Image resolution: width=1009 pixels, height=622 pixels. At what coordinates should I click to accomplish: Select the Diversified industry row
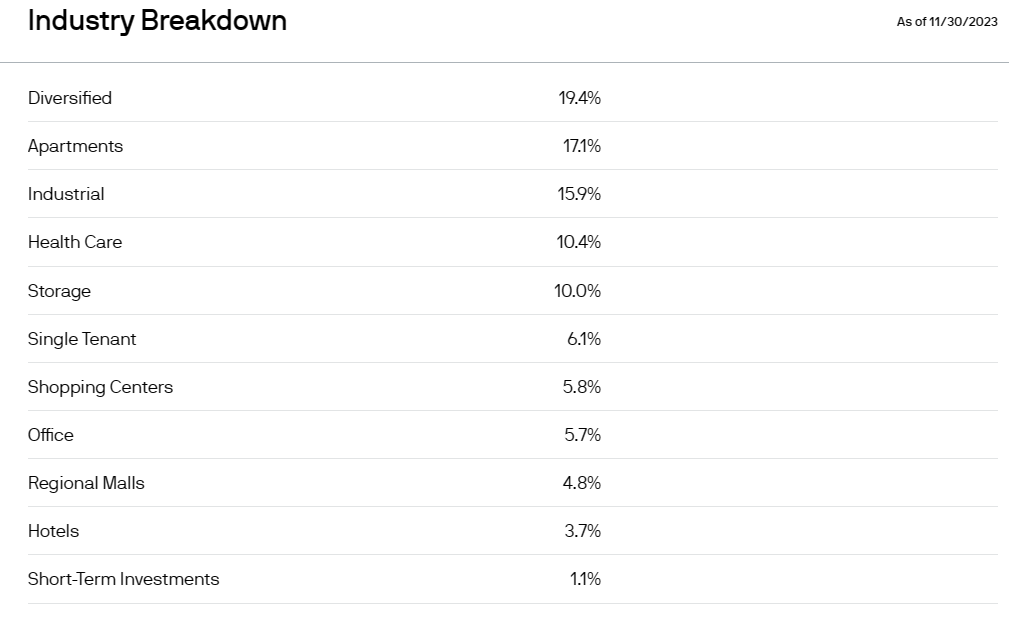click(70, 98)
